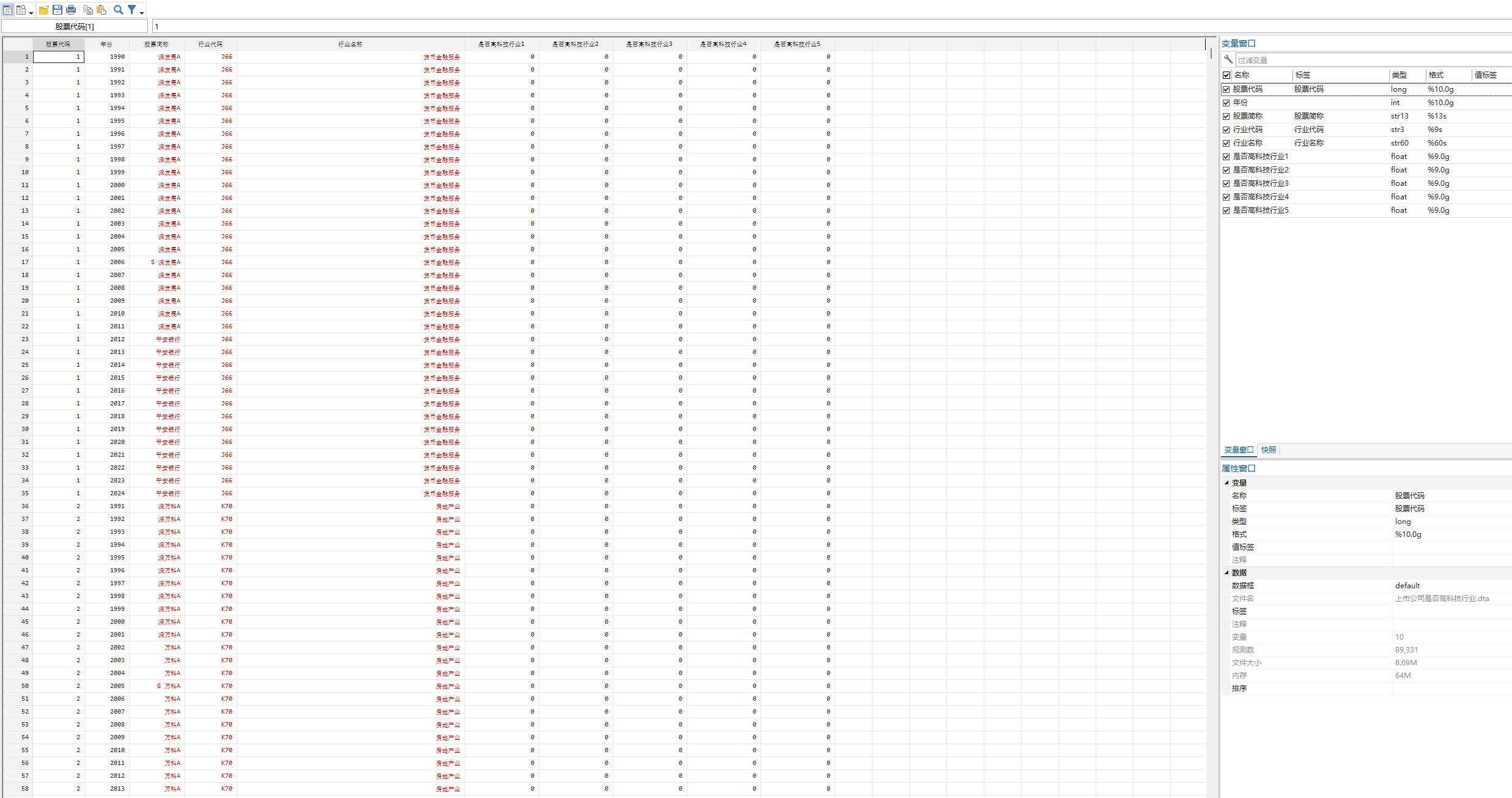Screen dimensions: 1512x798
Task: Toggle checkbox for 行业名称 variable
Action: tap(1226, 143)
